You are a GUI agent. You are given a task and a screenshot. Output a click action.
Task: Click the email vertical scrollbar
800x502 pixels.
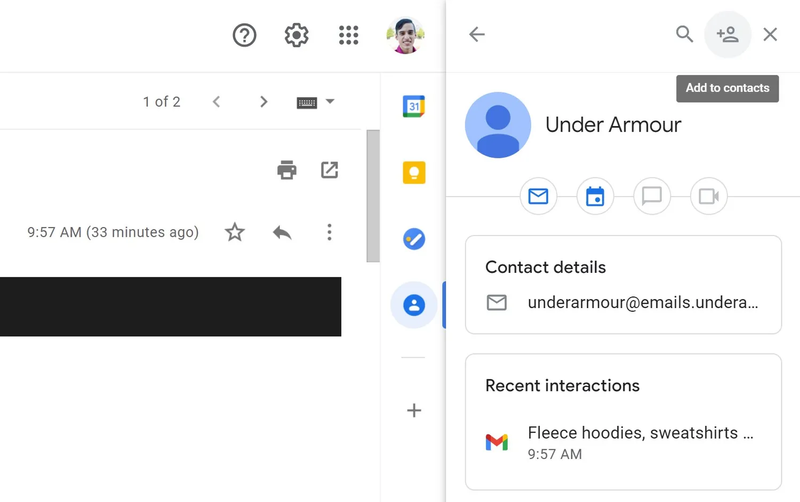tap(373, 196)
